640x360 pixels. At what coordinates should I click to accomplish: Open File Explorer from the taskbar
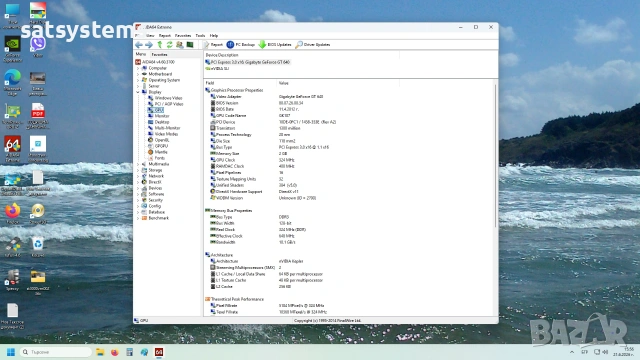100,352
